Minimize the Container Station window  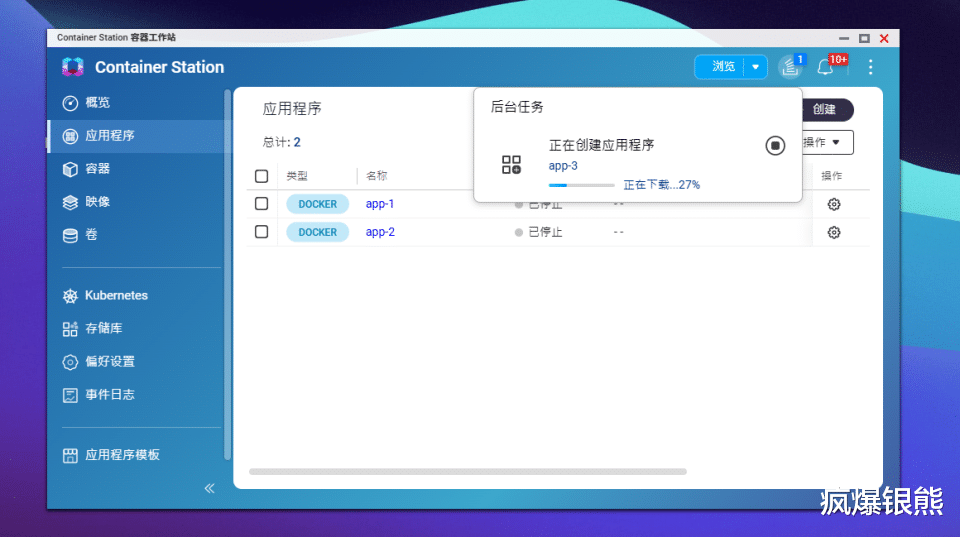click(844, 39)
